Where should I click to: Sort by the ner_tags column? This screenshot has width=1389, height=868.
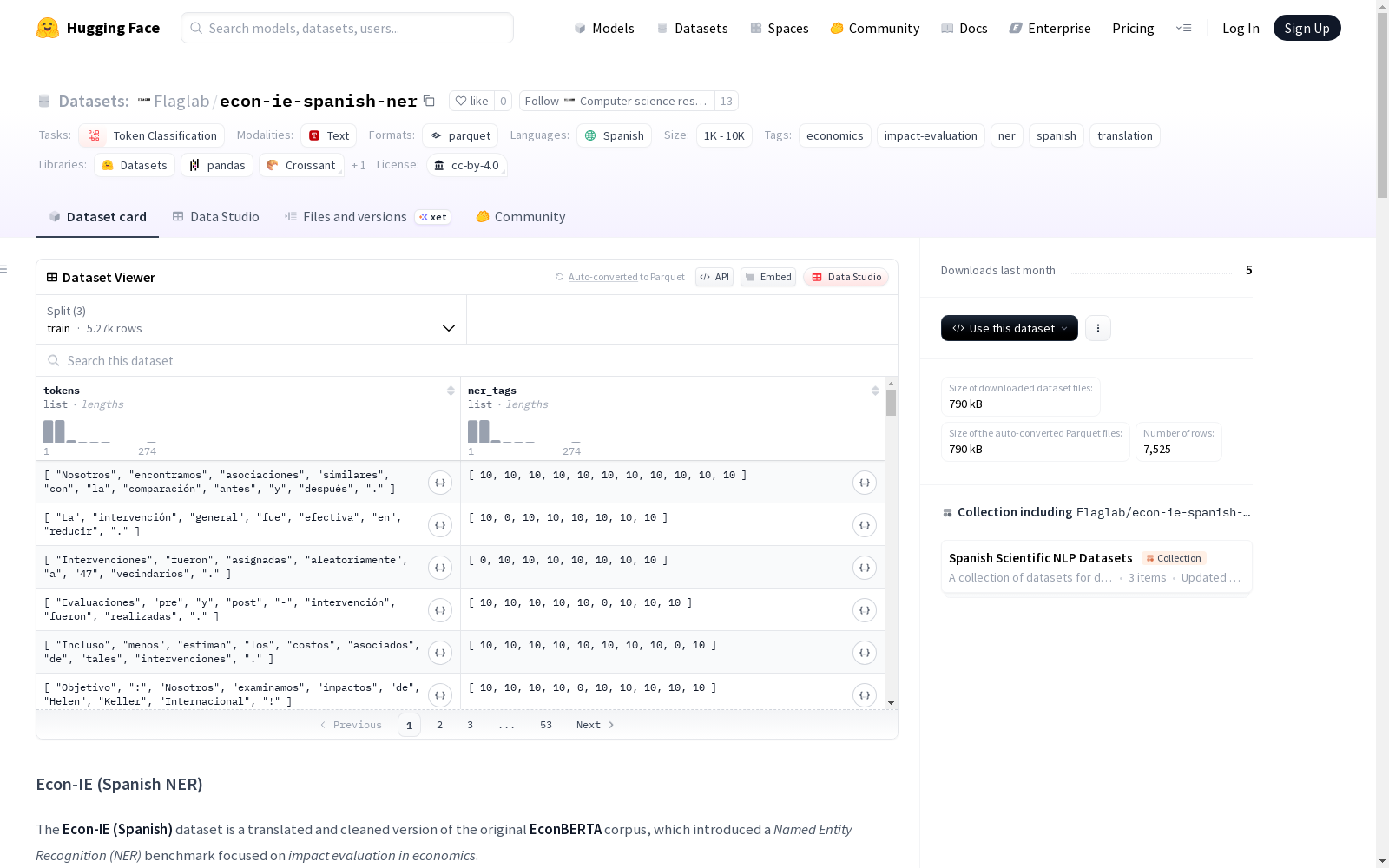tap(875, 391)
